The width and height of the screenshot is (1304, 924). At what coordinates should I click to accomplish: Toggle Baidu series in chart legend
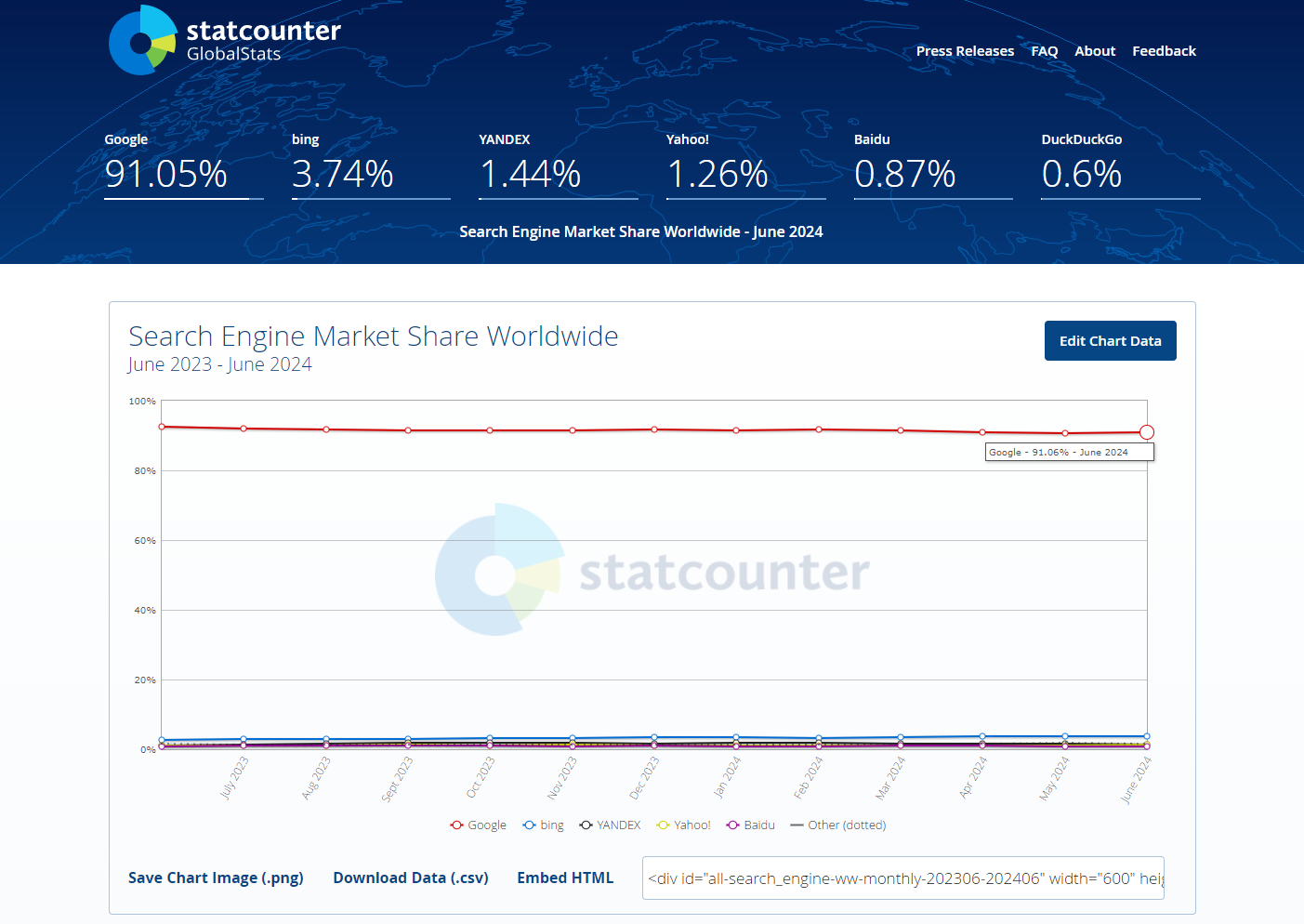751,825
